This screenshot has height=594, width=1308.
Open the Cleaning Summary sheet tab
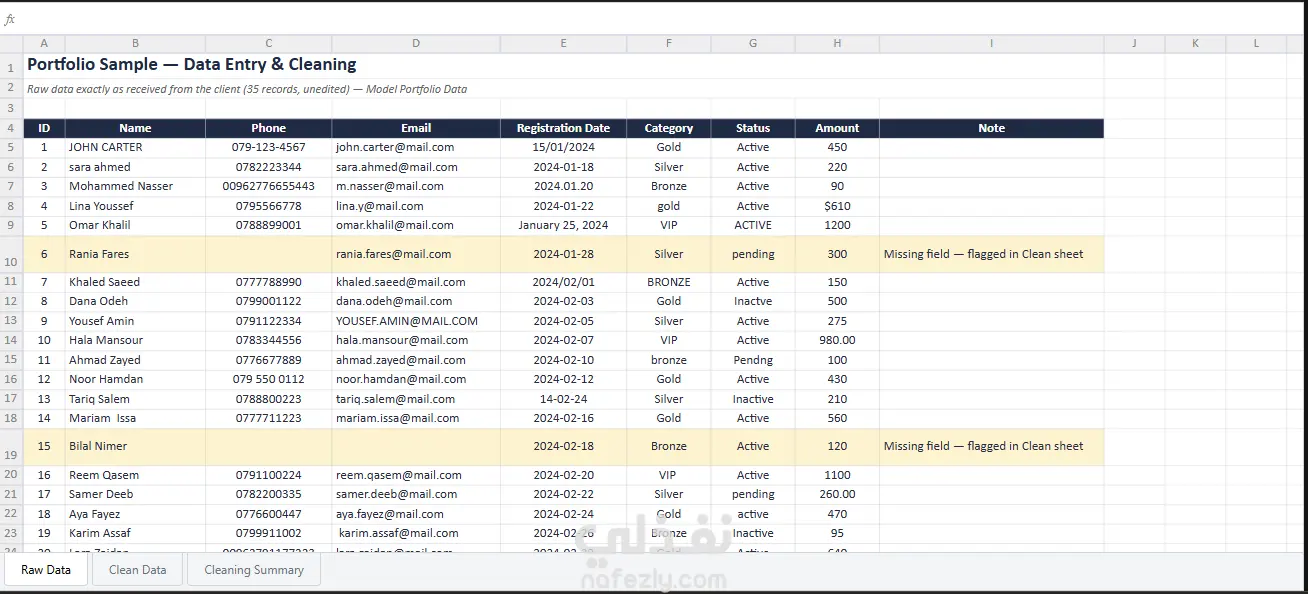point(254,569)
